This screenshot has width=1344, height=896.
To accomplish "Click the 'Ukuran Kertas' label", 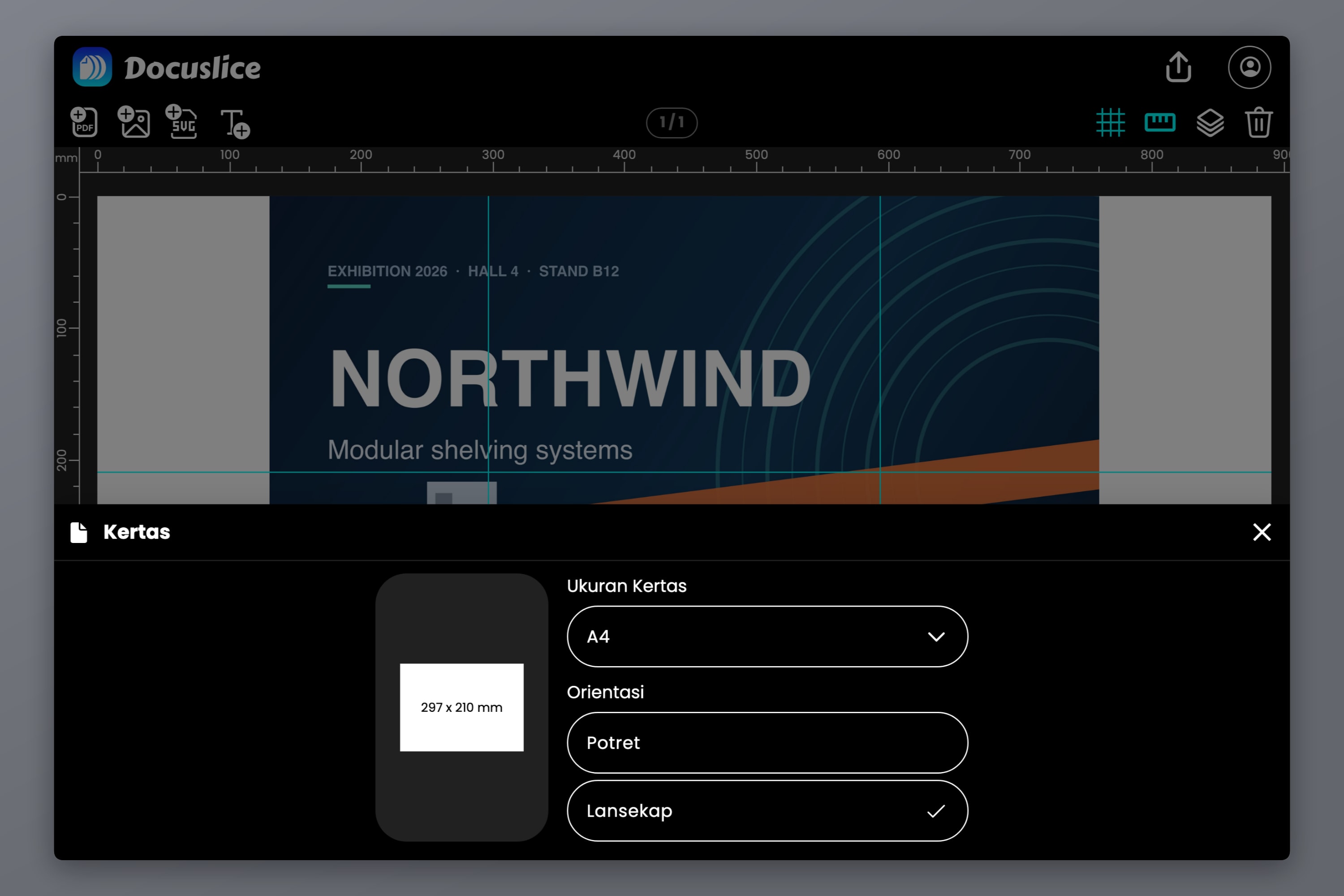I will 627,586.
